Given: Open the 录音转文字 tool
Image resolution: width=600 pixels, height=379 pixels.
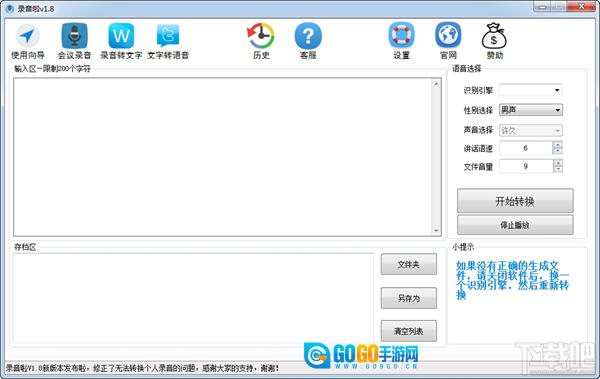Looking at the screenshot, I should [x=121, y=41].
